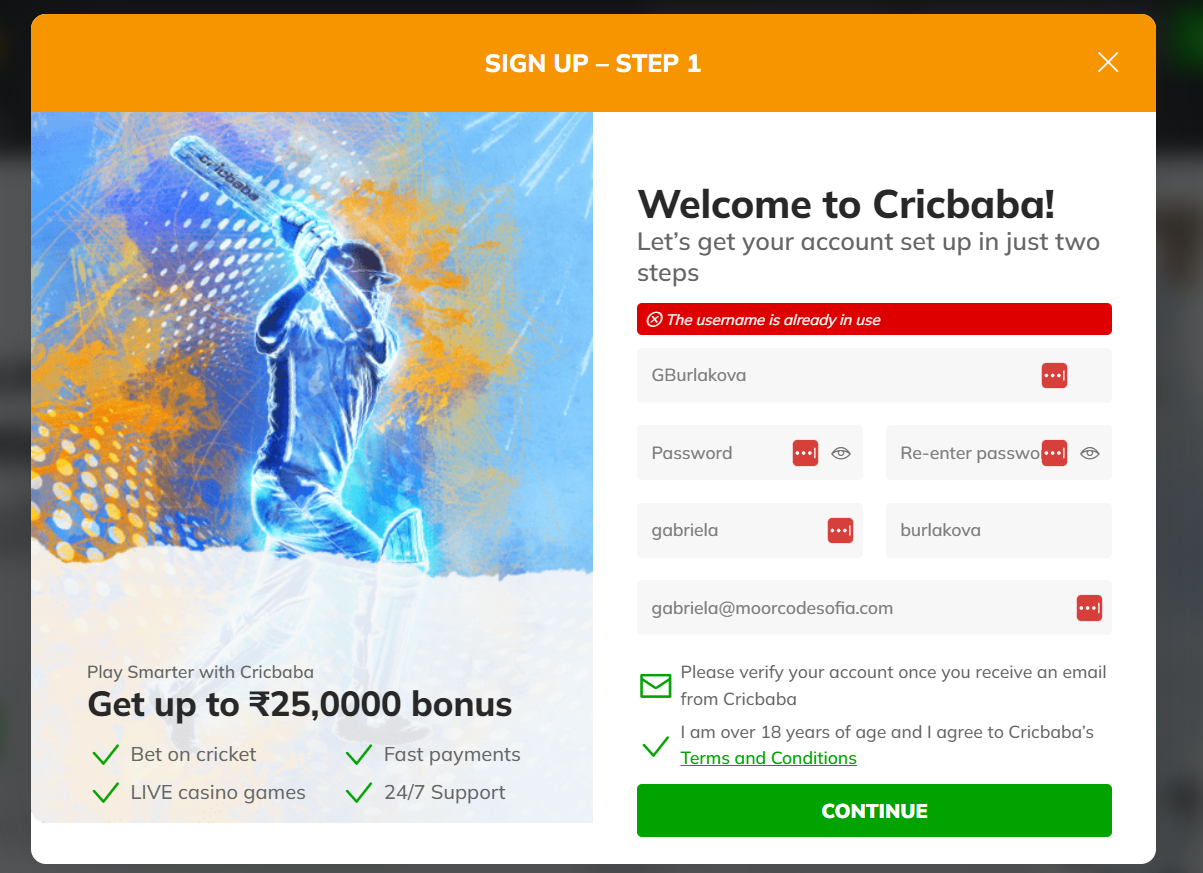Close the sign up dialog

(x=1107, y=63)
